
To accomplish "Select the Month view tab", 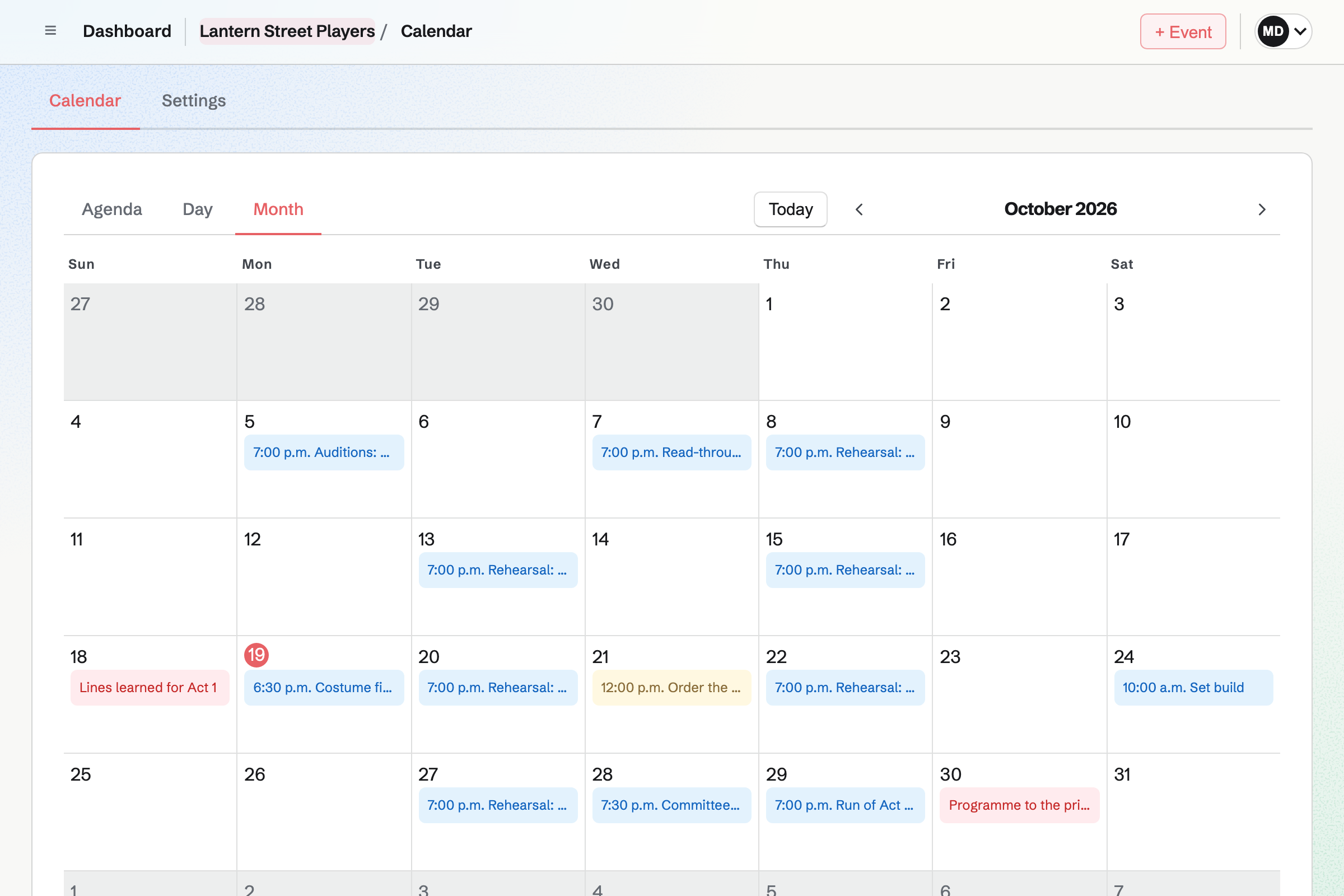I will coord(278,209).
